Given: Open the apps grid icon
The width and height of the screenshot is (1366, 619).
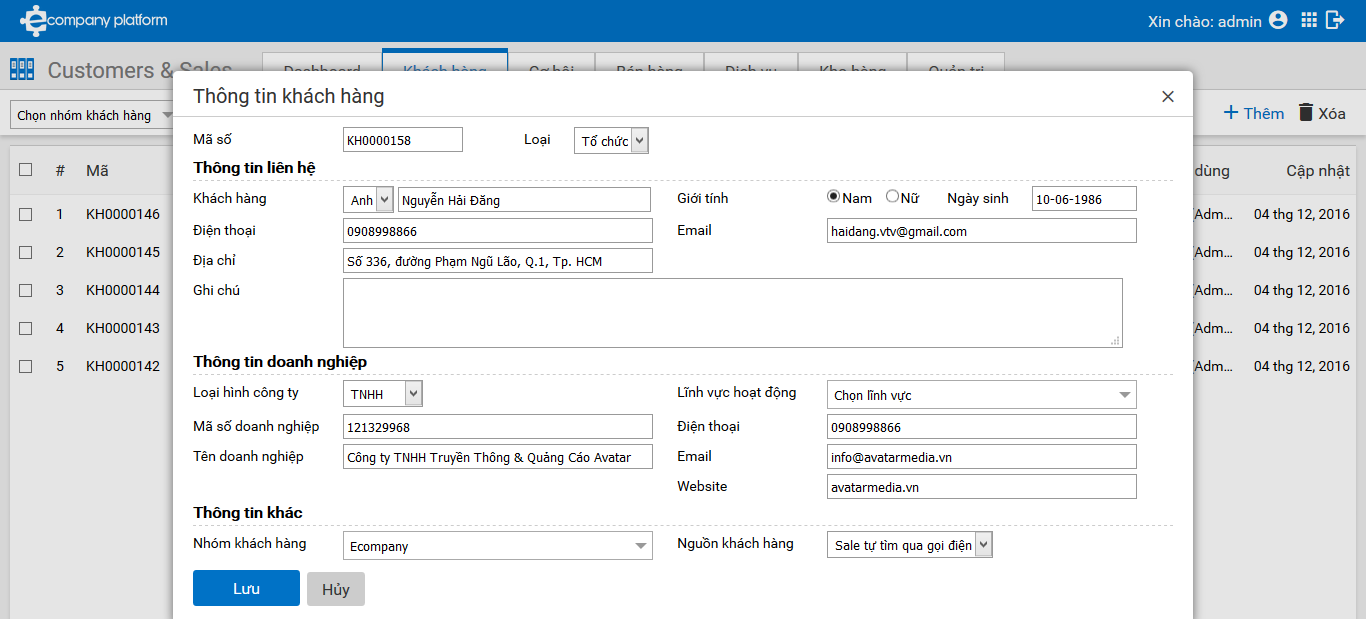Looking at the screenshot, I should tap(1308, 20).
